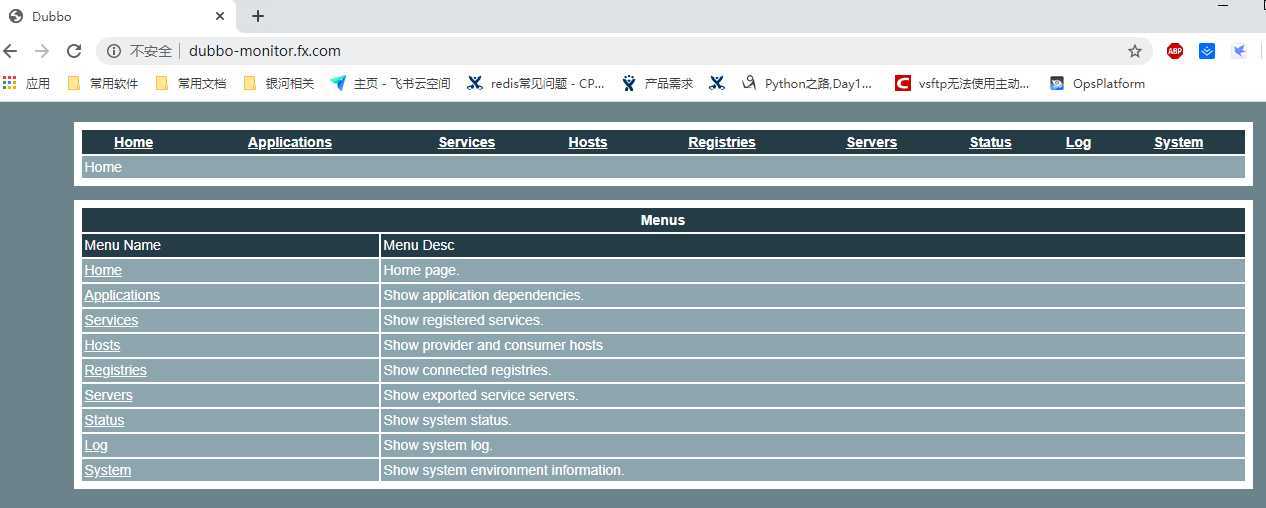Open the 常用软件 bookmarks folder
Viewport: 1266px width, 508px height.
103,84
